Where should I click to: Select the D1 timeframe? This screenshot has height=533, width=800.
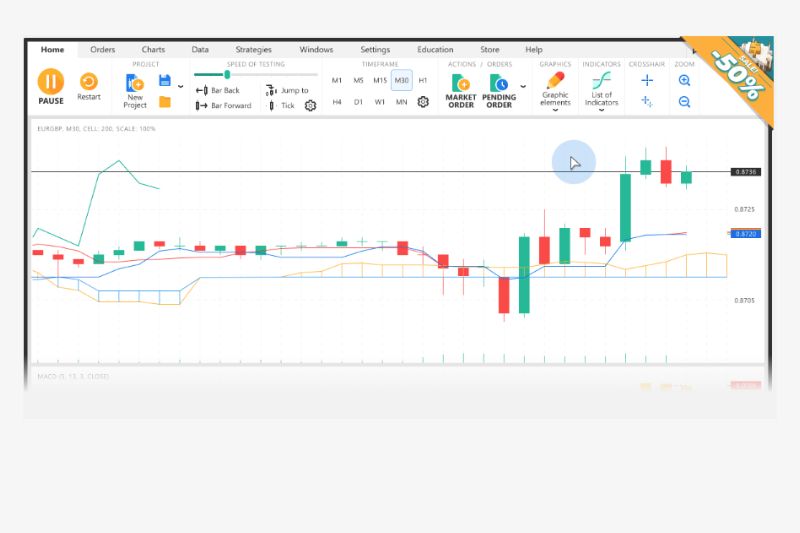358,102
